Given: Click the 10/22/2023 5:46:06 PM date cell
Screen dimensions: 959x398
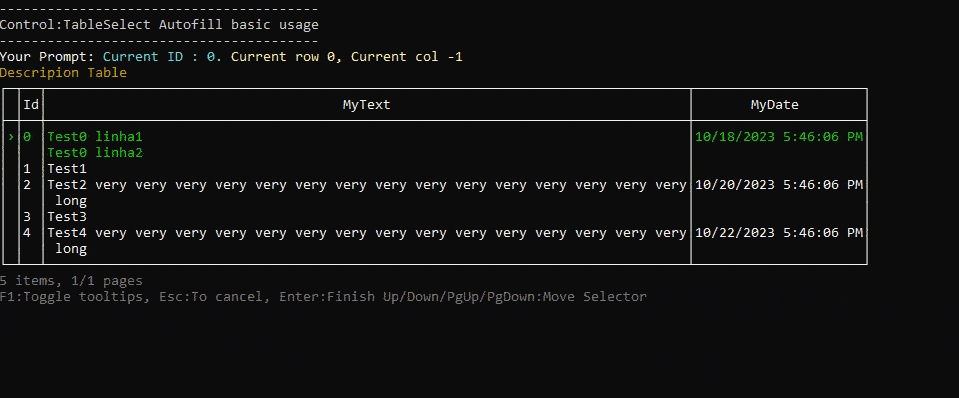Looking at the screenshot, I should tap(779, 232).
